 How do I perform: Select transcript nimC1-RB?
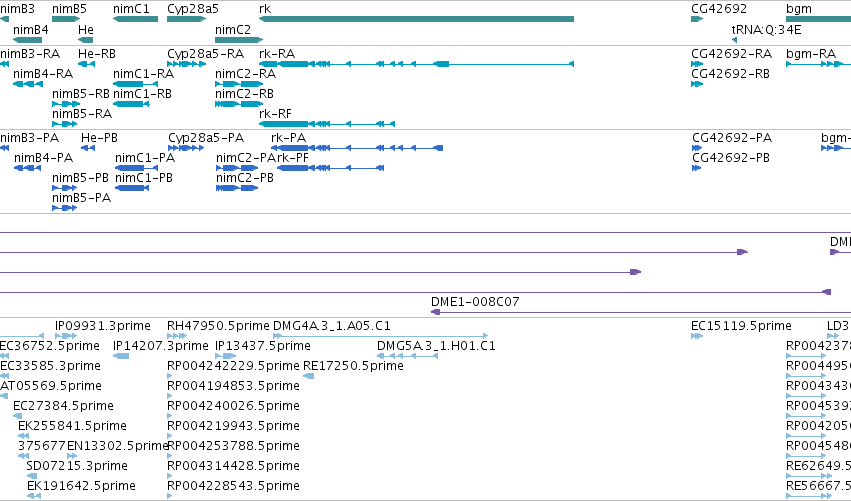142,94
